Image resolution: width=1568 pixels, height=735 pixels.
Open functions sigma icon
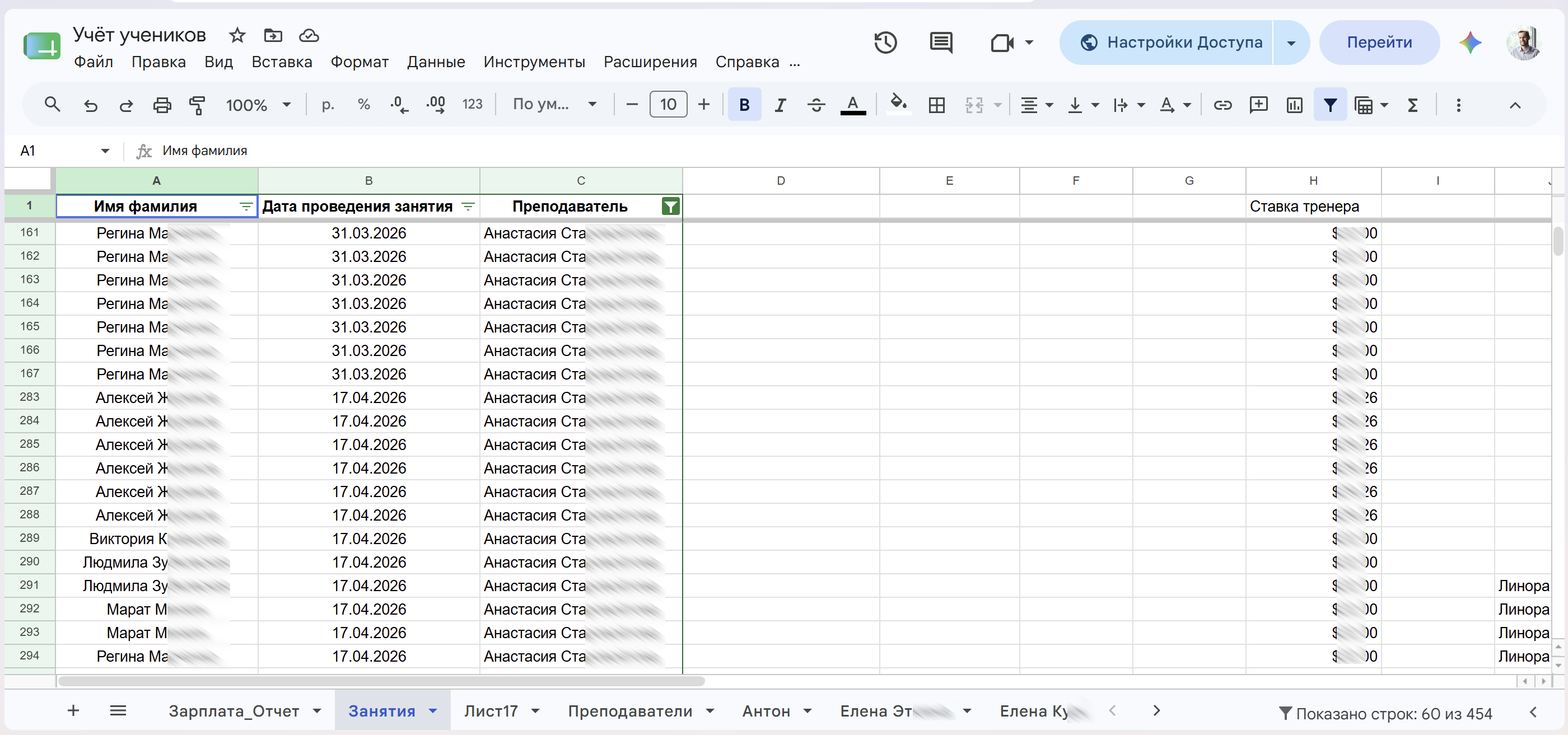coord(1413,105)
